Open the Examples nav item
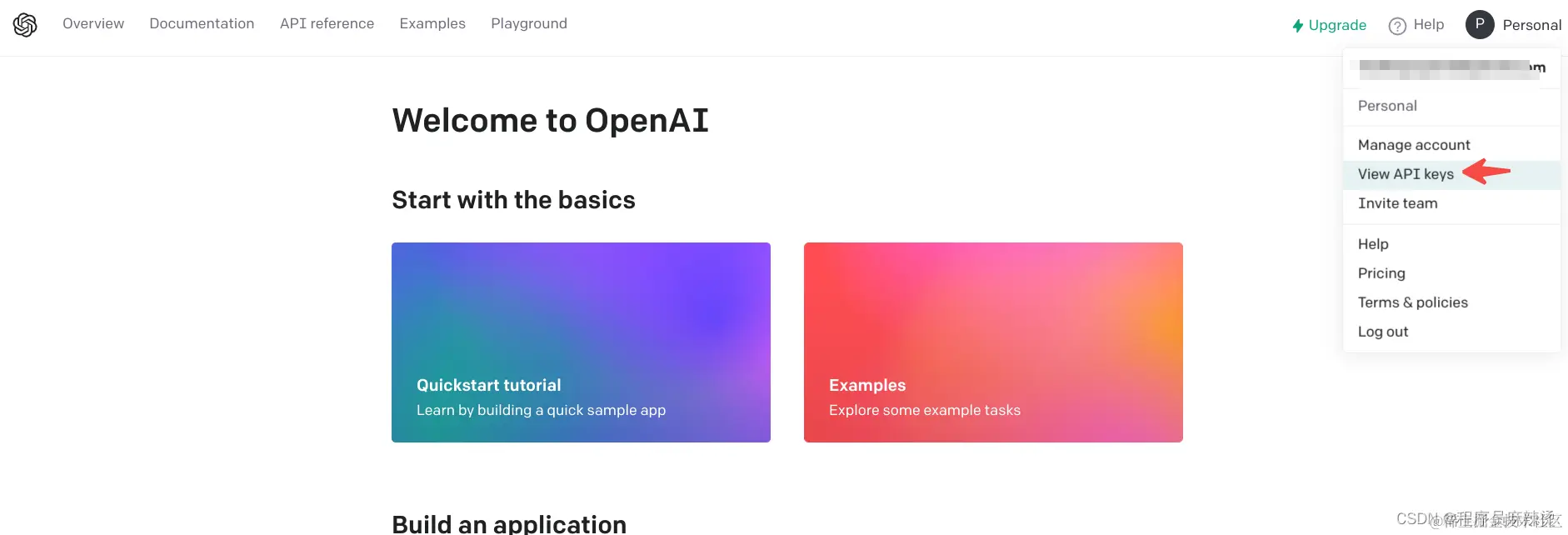The height and width of the screenshot is (535, 1568). pos(432,23)
